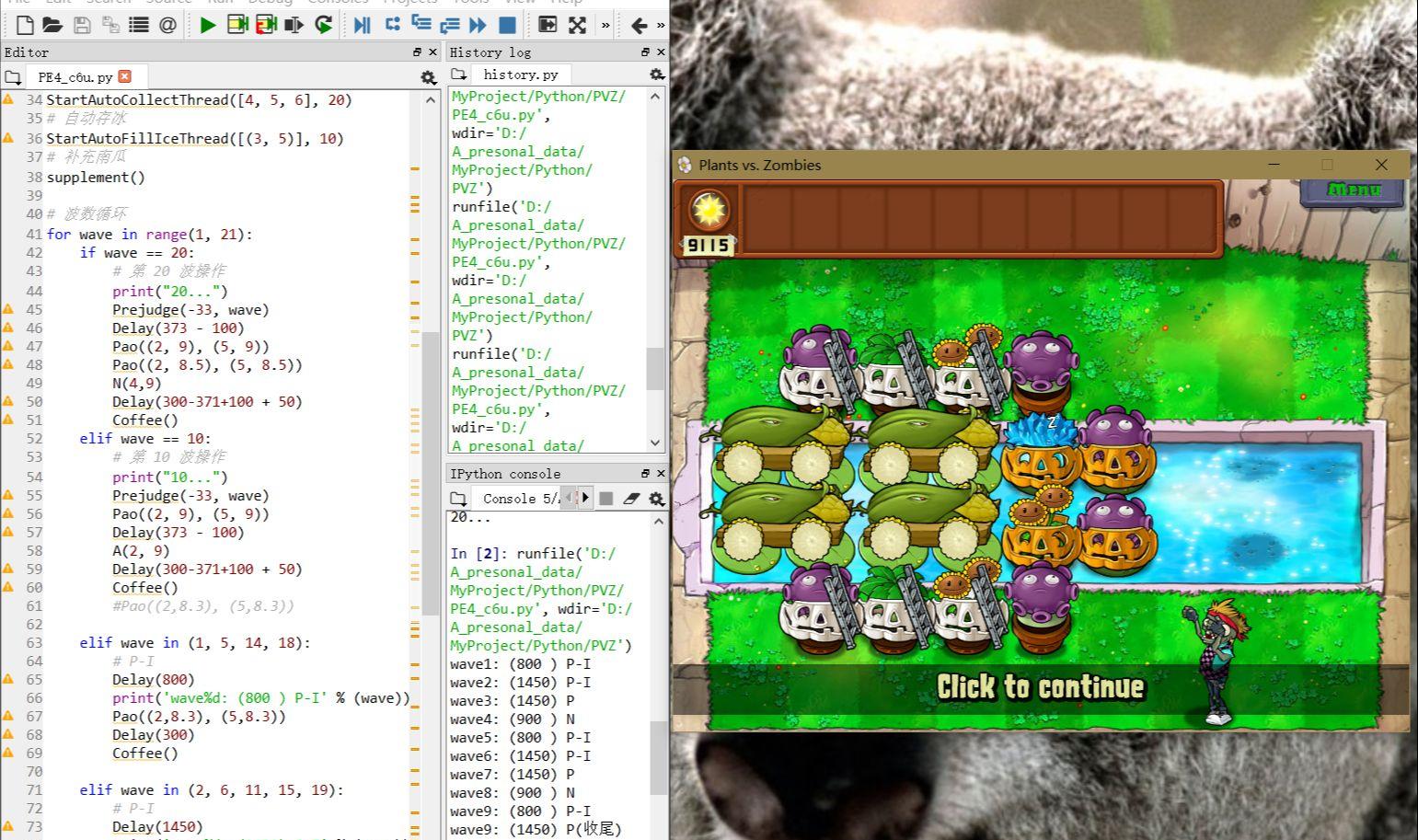This screenshot has width=1418, height=840.
Task: Close the PE4_c6u.py tab
Action: point(125,76)
